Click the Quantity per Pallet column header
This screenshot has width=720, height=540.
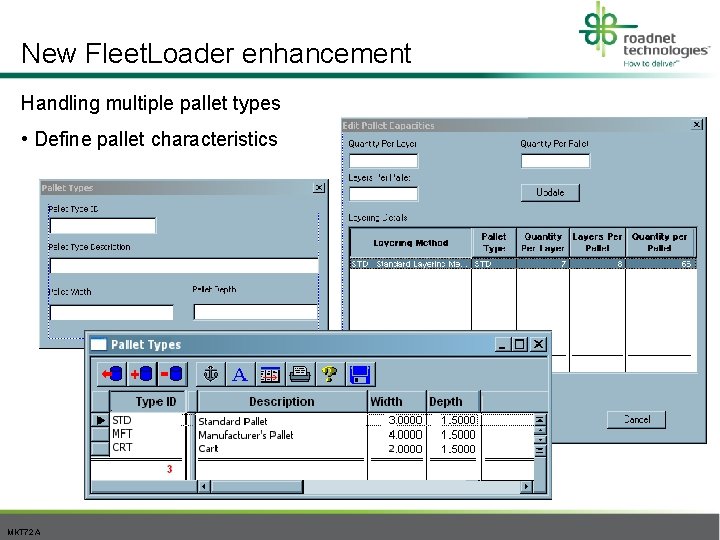pyautogui.click(x=659, y=242)
